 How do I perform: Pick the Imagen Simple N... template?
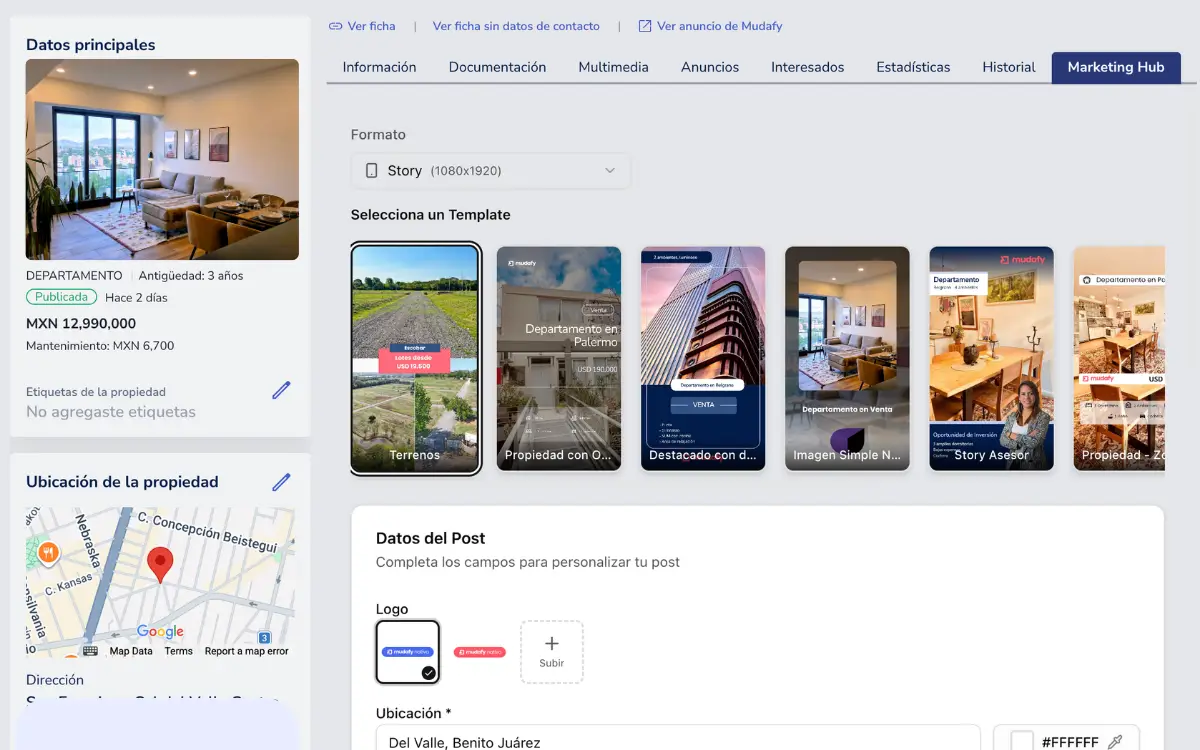[x=847, y=358]
